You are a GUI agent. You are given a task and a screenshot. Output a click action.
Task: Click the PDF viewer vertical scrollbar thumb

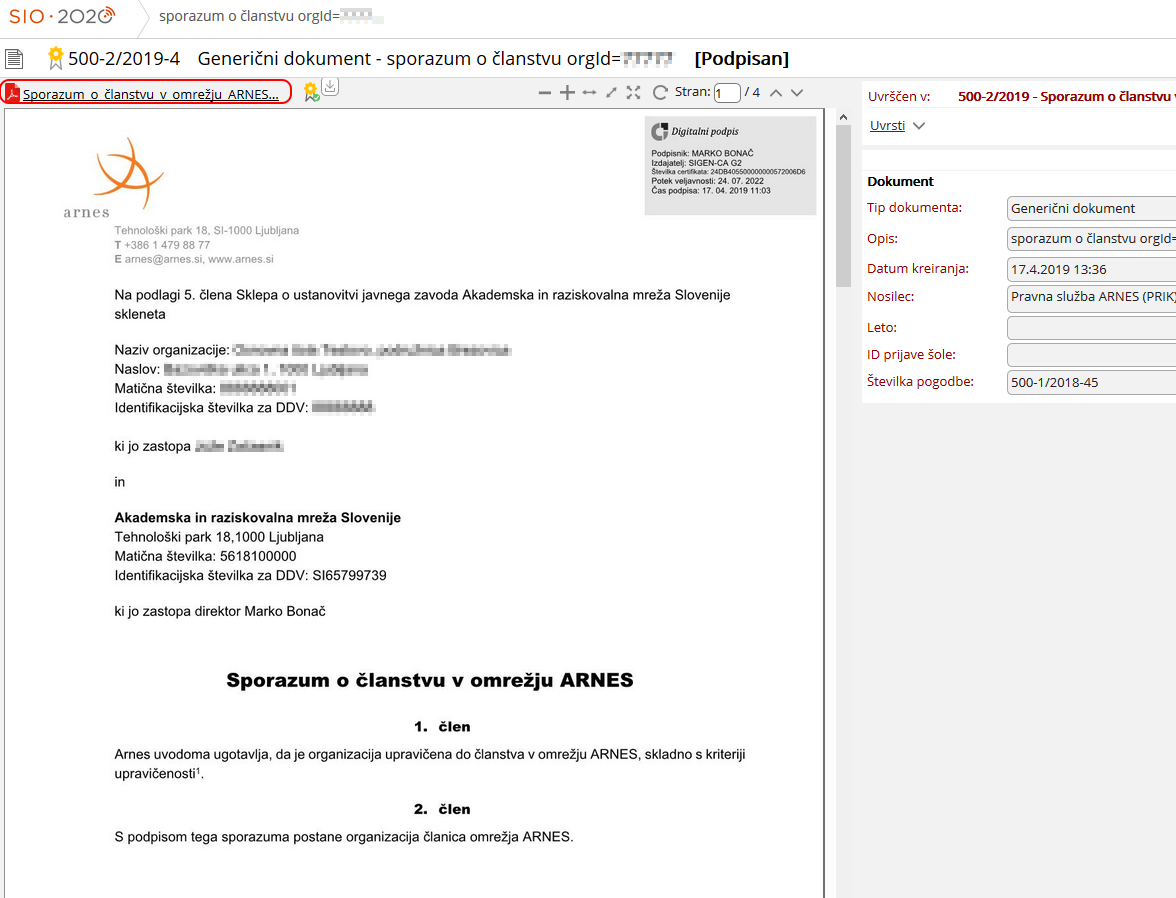[844, 206]
